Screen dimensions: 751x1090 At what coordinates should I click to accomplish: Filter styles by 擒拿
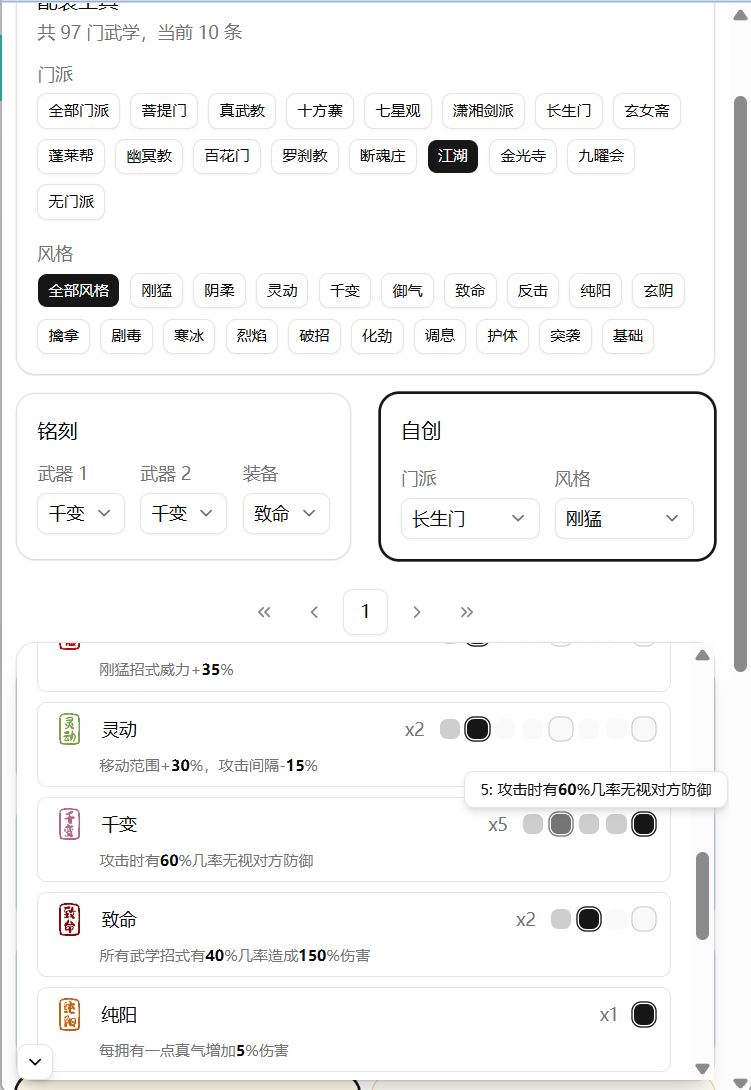(x=63, y=336)
